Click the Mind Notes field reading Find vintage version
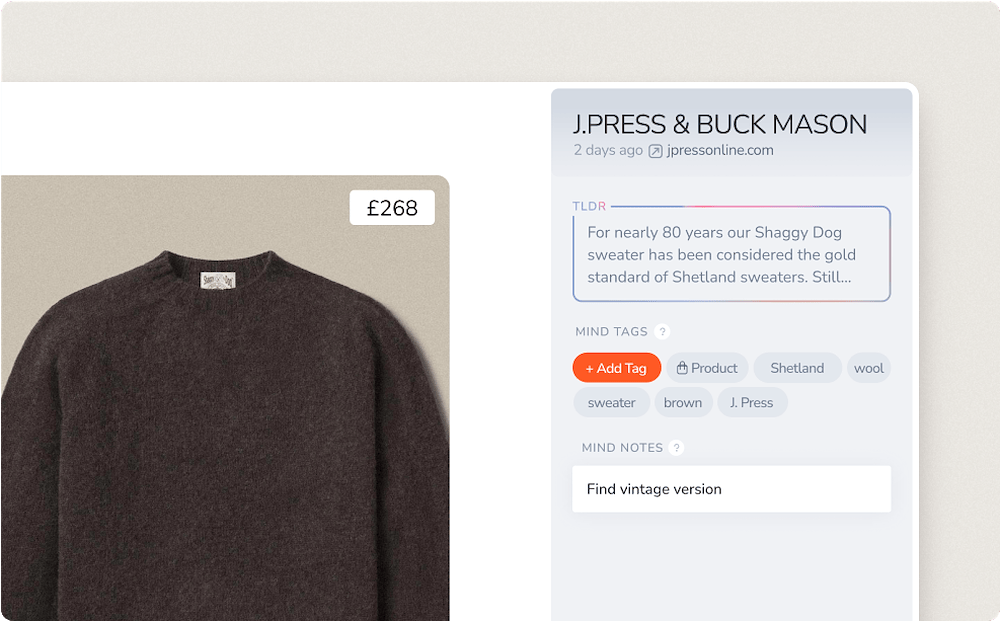This screenshot has height=621, width=1000. [x=731, y=489]
